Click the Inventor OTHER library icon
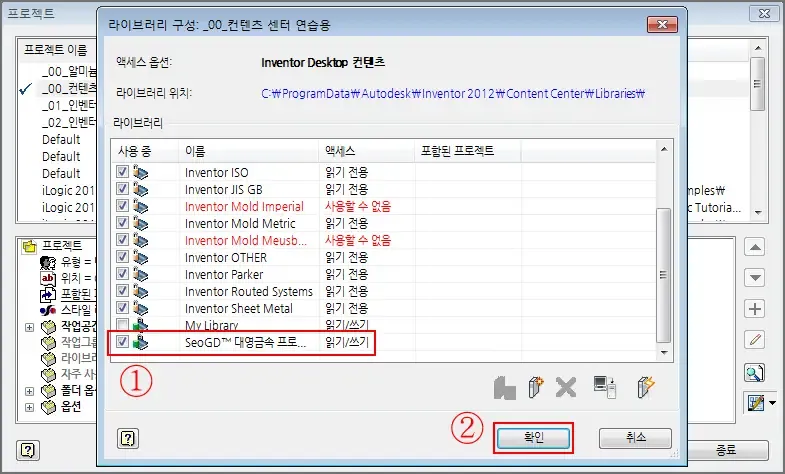The width and height of the screenshot is (785, 474). (x=140, y=257)
